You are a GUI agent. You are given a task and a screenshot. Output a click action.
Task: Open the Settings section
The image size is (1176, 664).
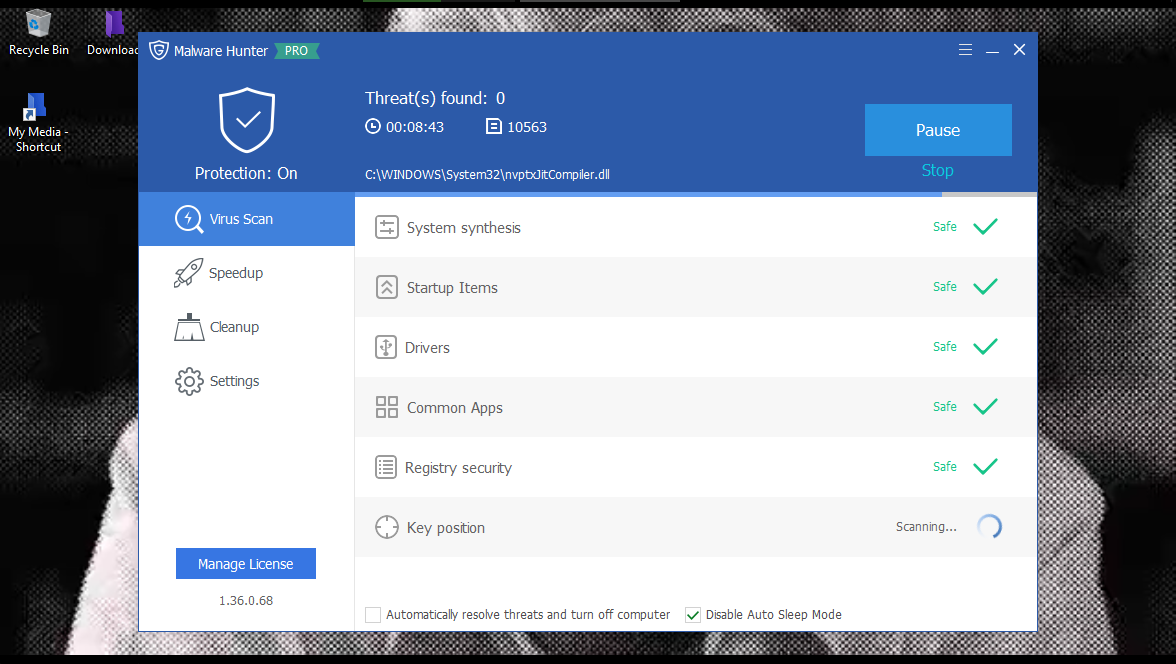click(x=247, y=381)
